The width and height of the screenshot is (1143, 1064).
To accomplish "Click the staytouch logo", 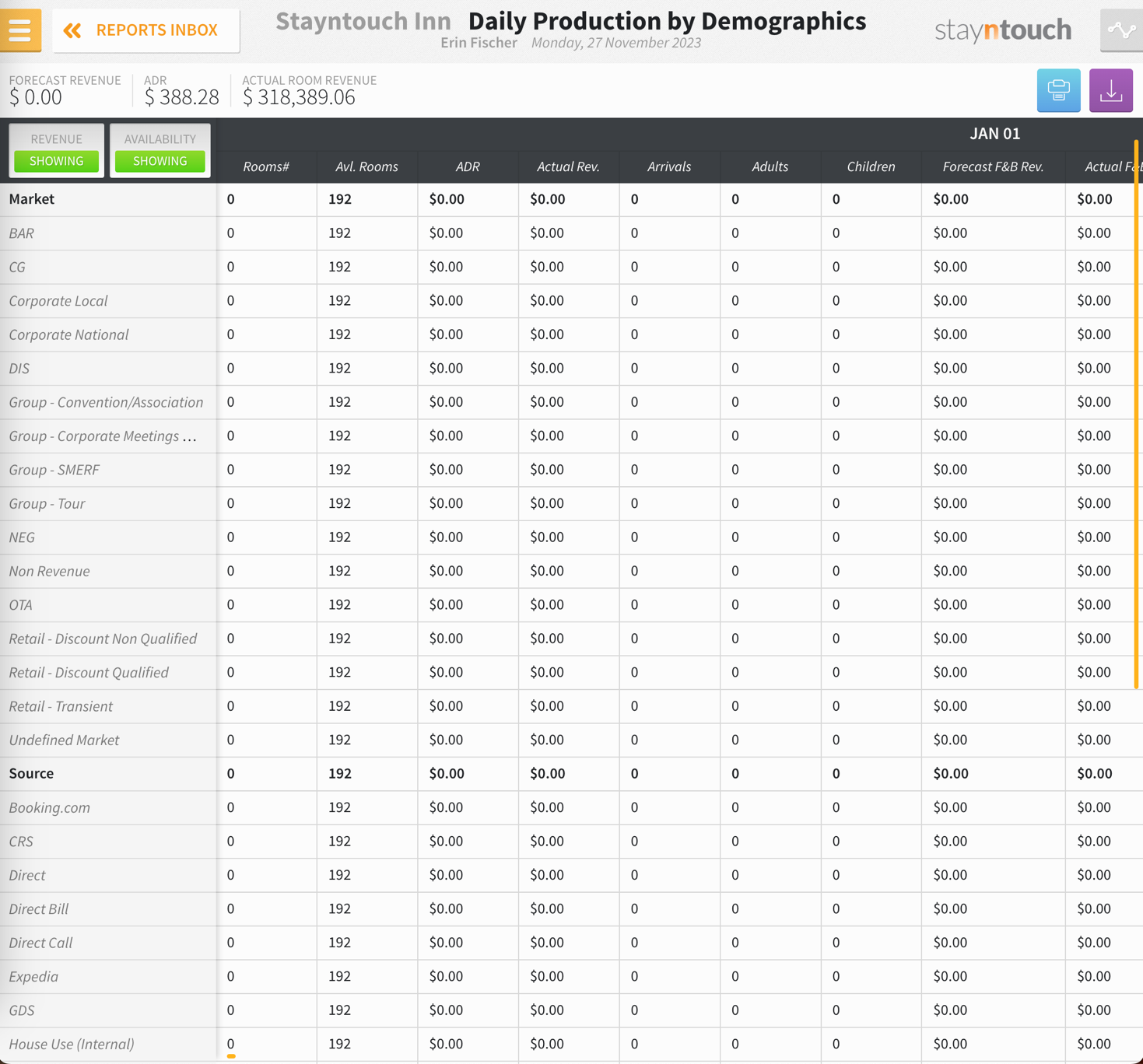I will click(x=1003, y=30).
